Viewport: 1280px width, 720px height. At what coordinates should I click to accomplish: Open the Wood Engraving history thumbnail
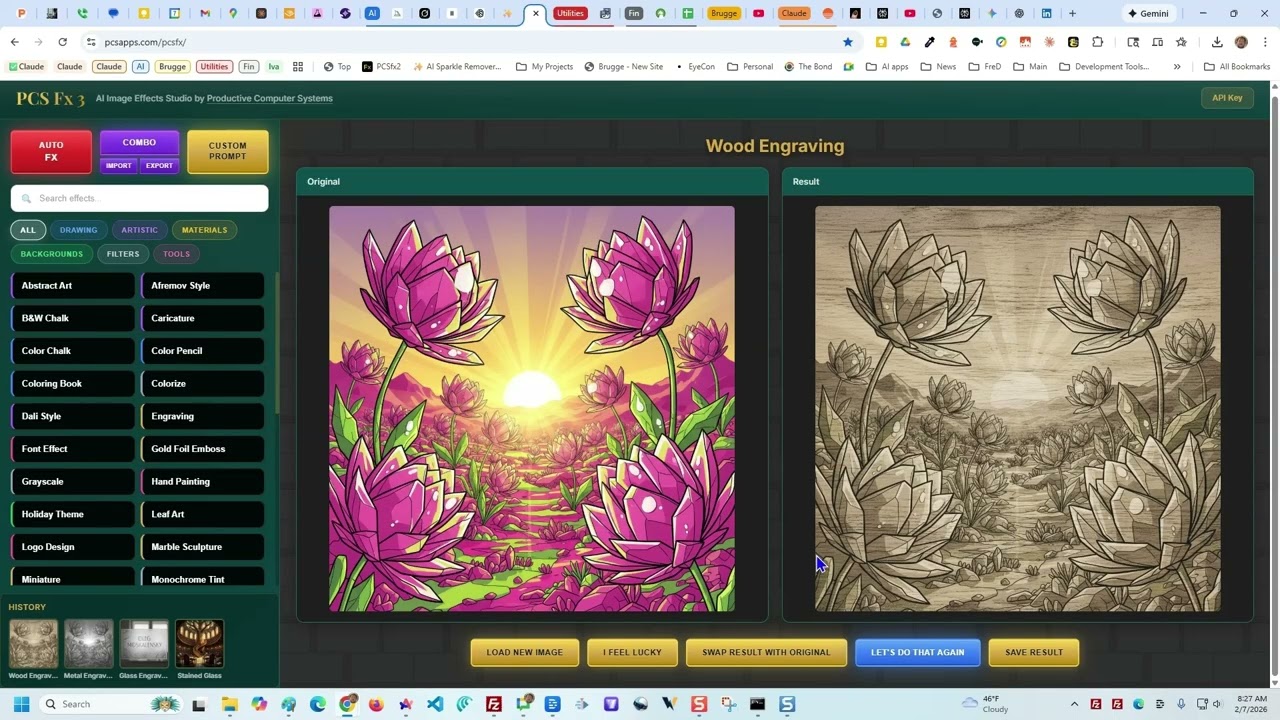pos(33,644)
